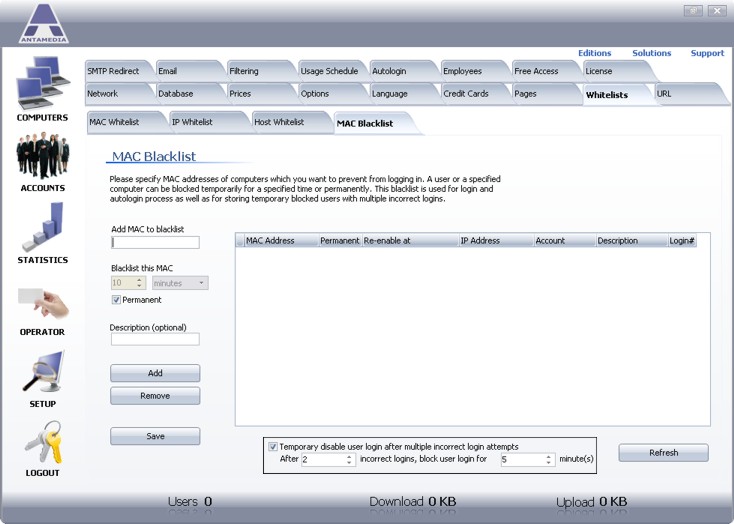This screenshot has height=524, width=734.
Task: Click the Upload 0 KB status text
Action: coord(591,502)
